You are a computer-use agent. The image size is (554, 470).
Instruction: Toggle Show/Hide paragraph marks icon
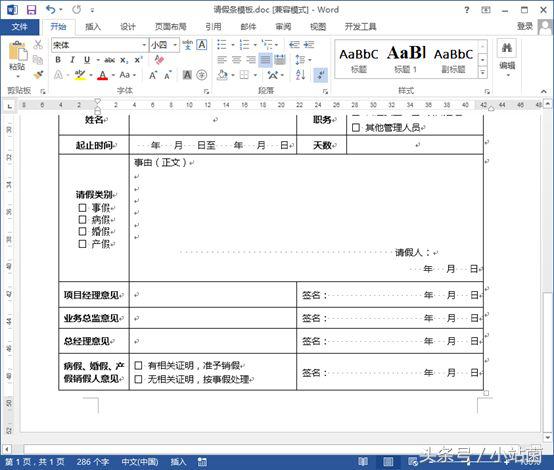click(x=321, y=75)
